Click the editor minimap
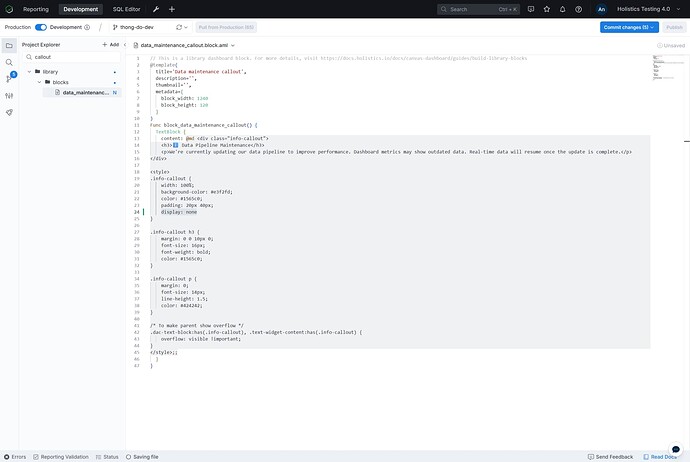 tap(668, 67)
